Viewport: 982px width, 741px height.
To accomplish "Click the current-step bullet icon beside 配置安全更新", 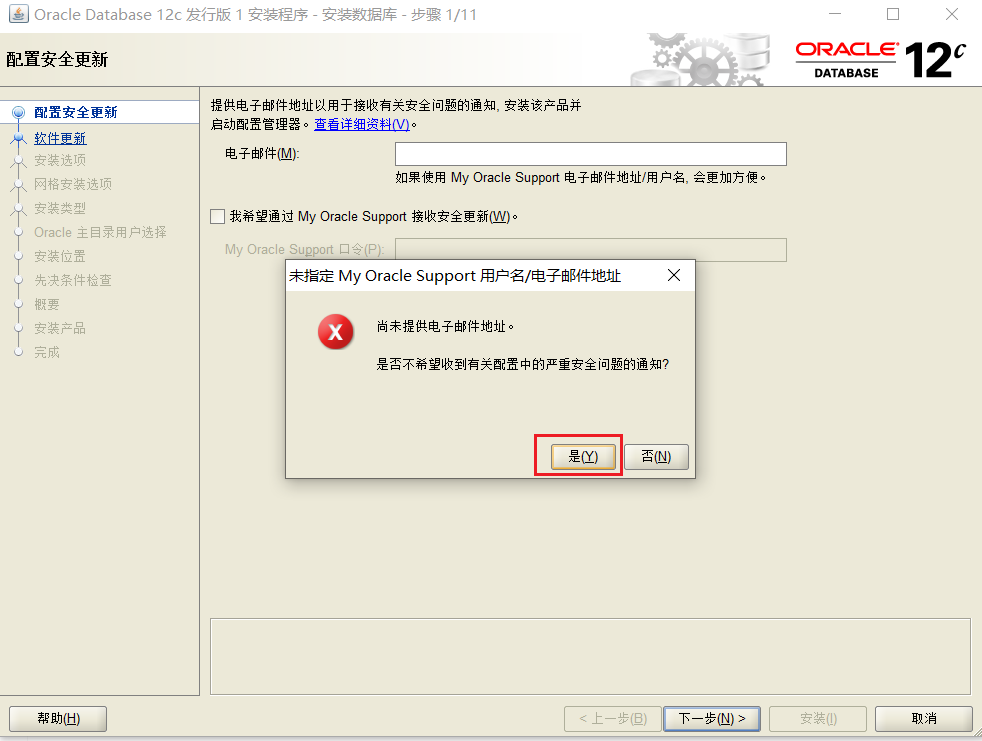I will pyautogui.click(x=19, y=113).
